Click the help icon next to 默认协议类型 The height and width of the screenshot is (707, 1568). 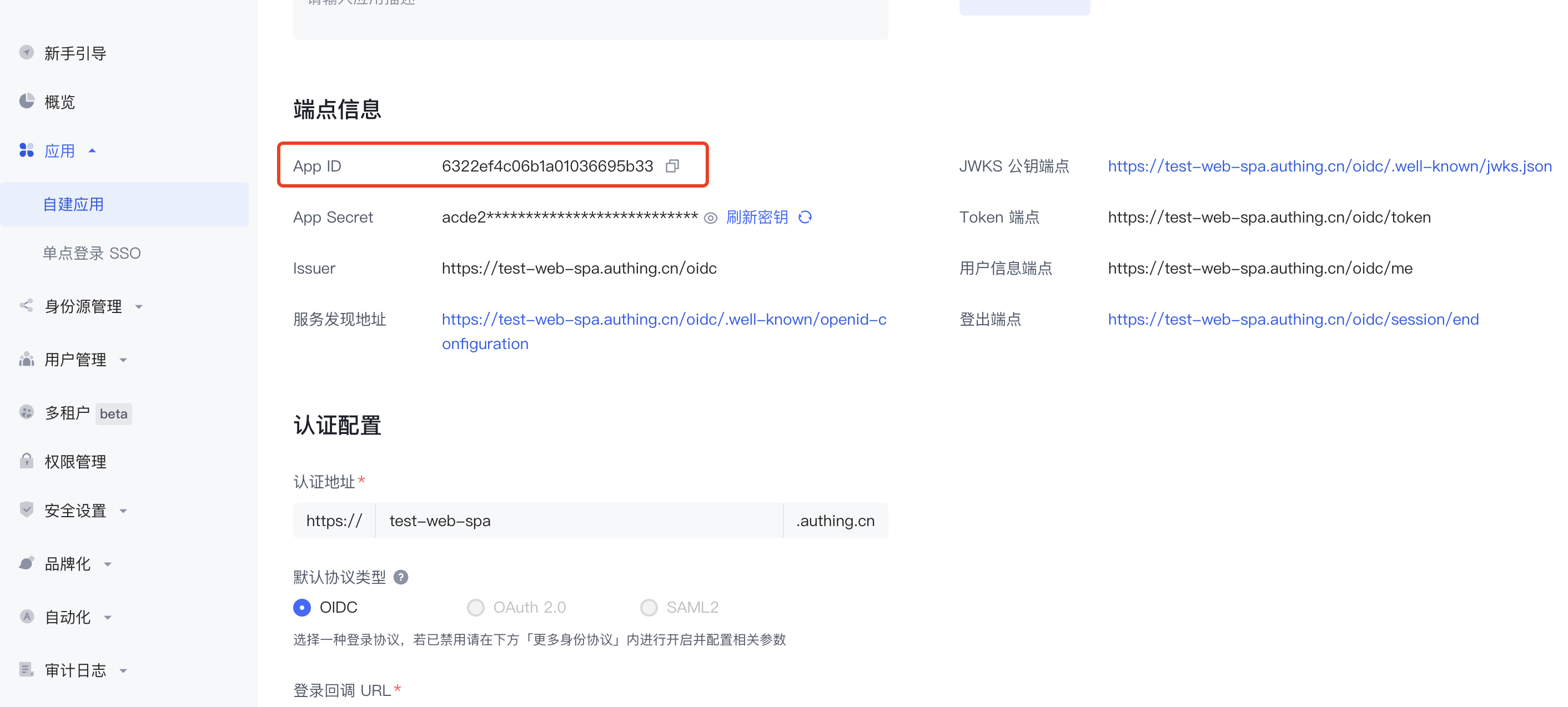(x=401, y=577)
